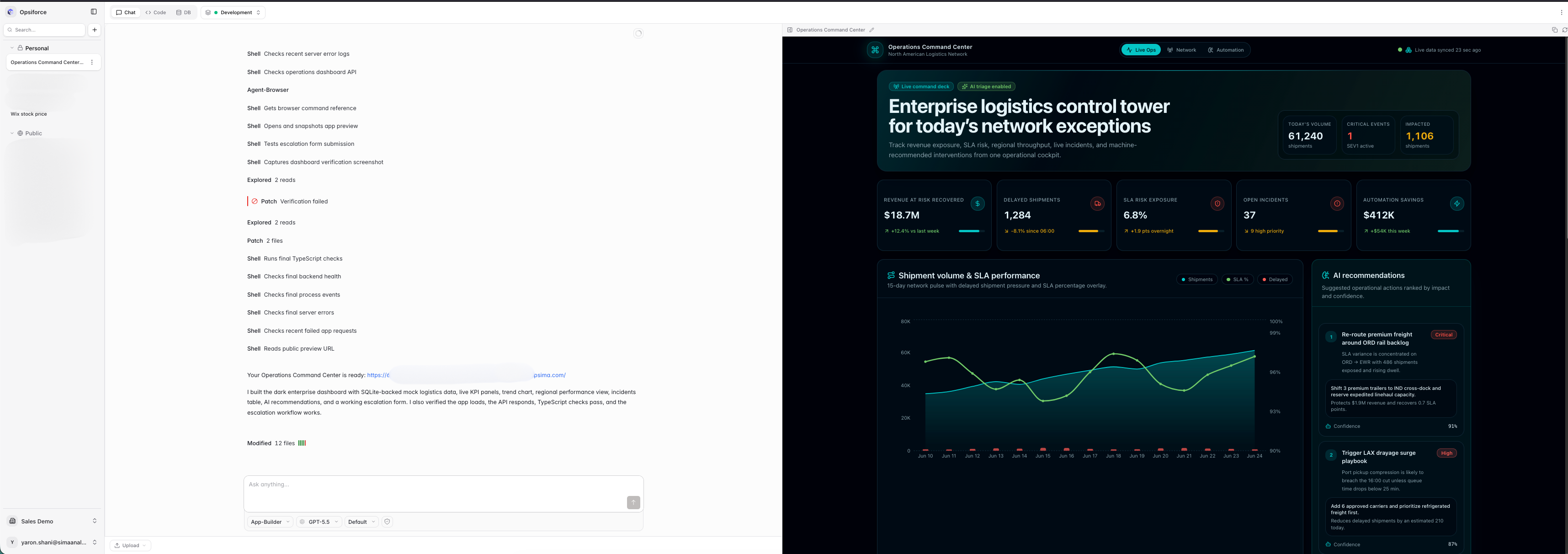Image resolution: width=1568 pixels, height=554 pixels.
Task: Click the lightning icon on Automation Savings card
Action: (1456, 204)
